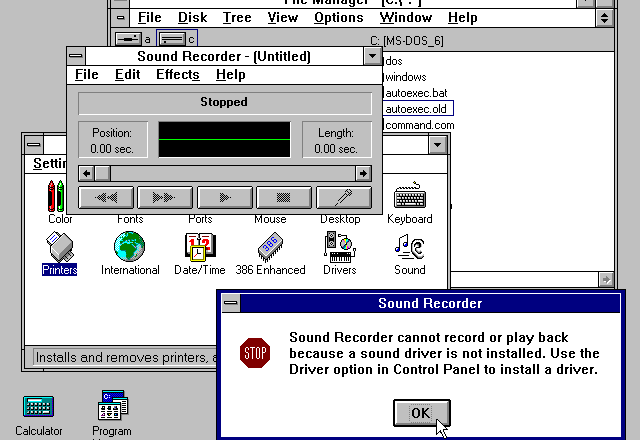
Task: Open the Window menu in File Manager
Action: pos(406,18)
